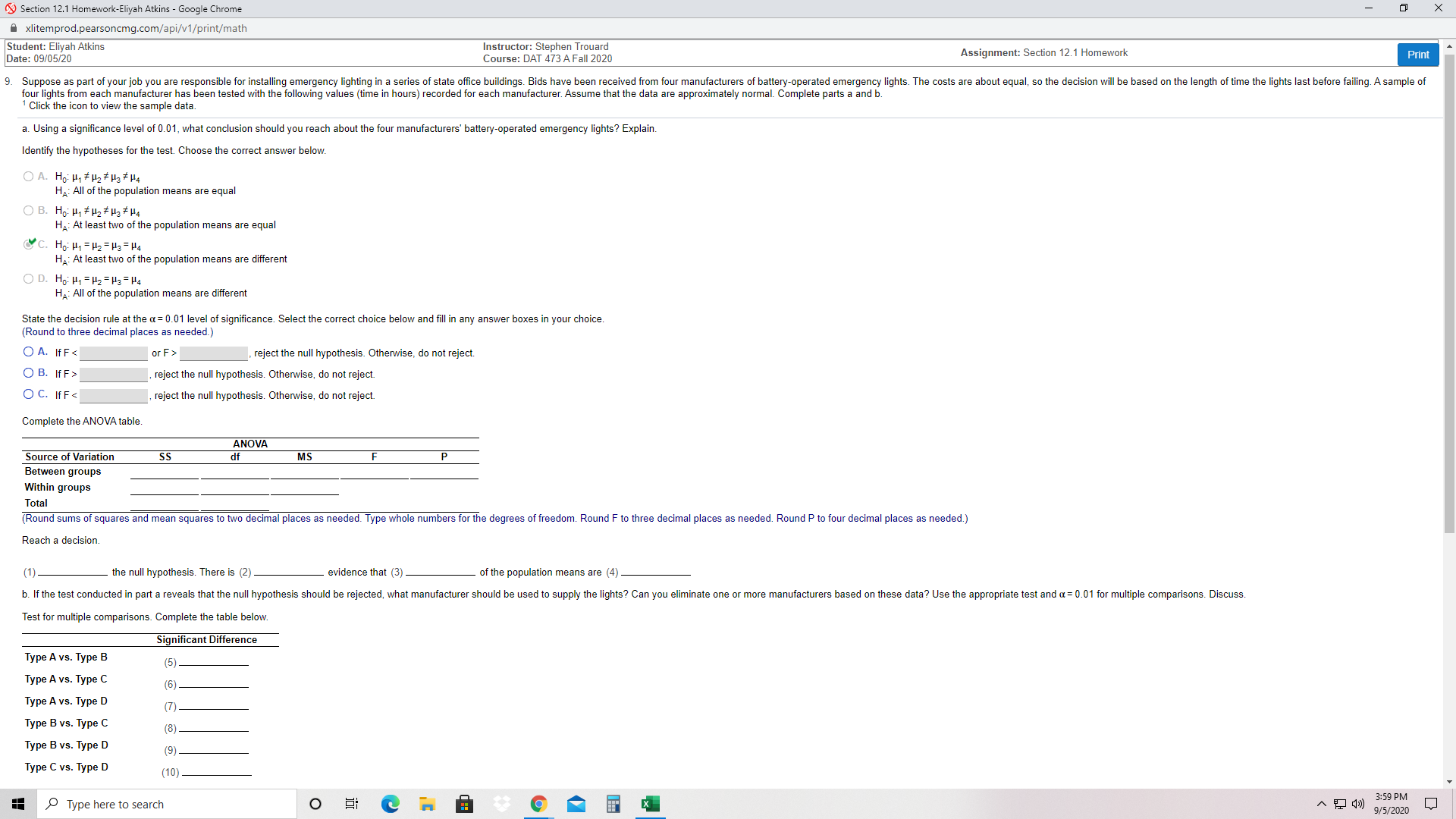Click the Task View icon
Viewport: 1456px width, 819px height.
tap(352, 804)
